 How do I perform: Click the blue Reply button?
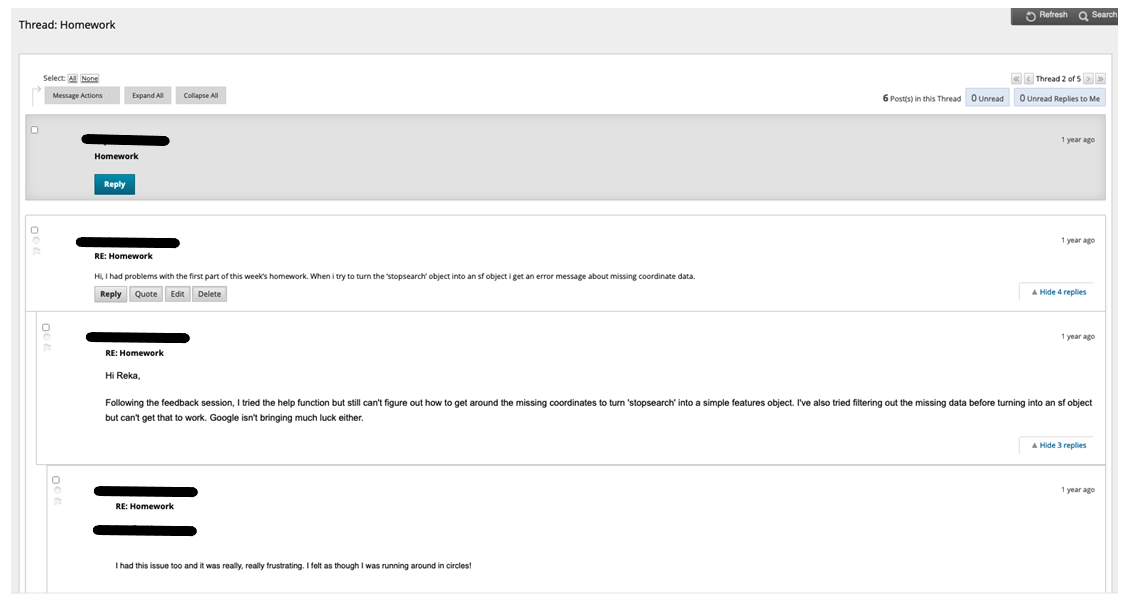pyautogui.click(x=115, y=184)
